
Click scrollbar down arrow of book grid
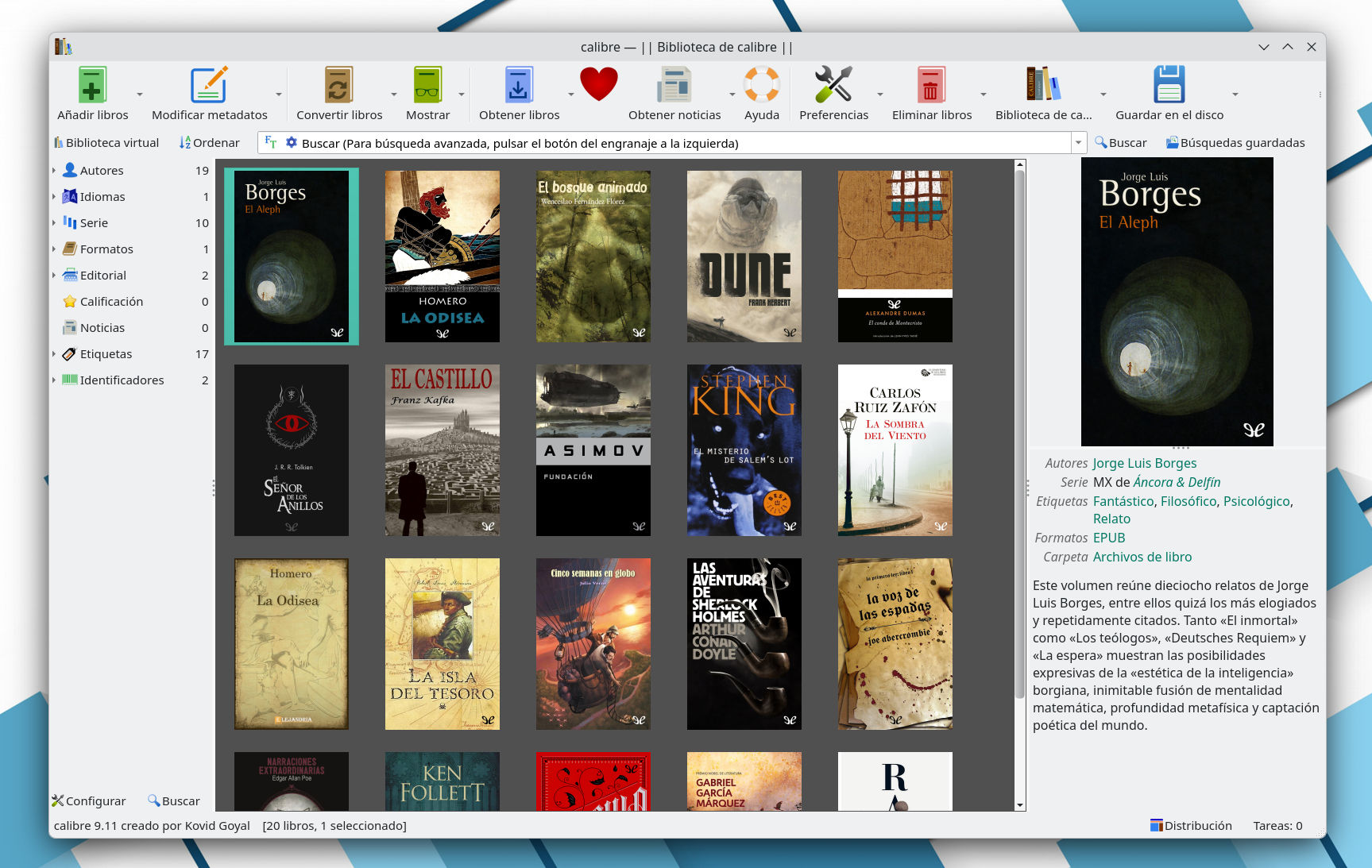pos(1020,805)
